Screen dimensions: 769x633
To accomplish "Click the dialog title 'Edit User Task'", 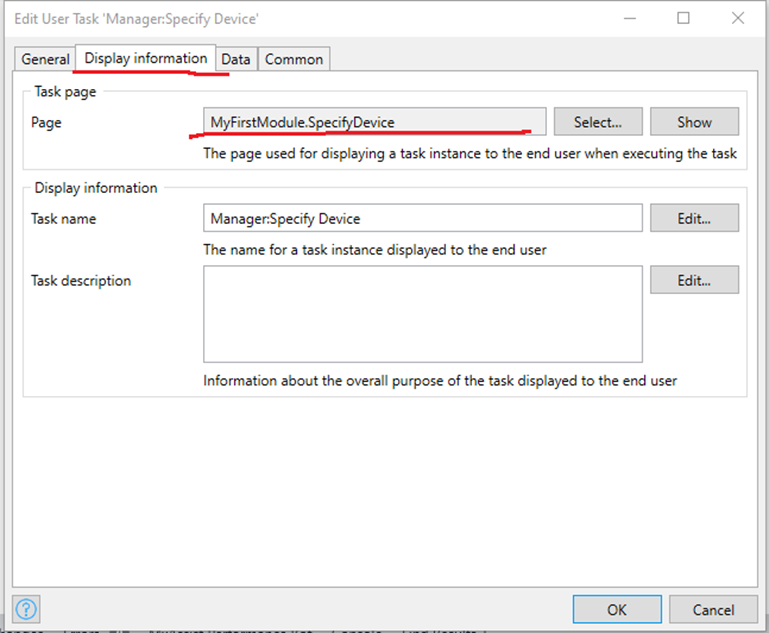I will click(136, 19).
